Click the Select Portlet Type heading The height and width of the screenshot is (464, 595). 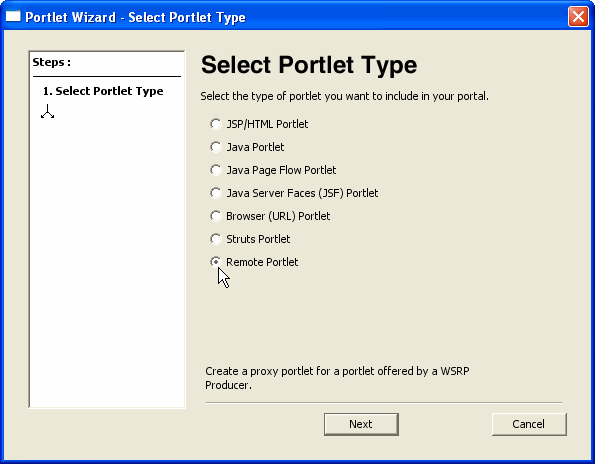tap(309, 65)
